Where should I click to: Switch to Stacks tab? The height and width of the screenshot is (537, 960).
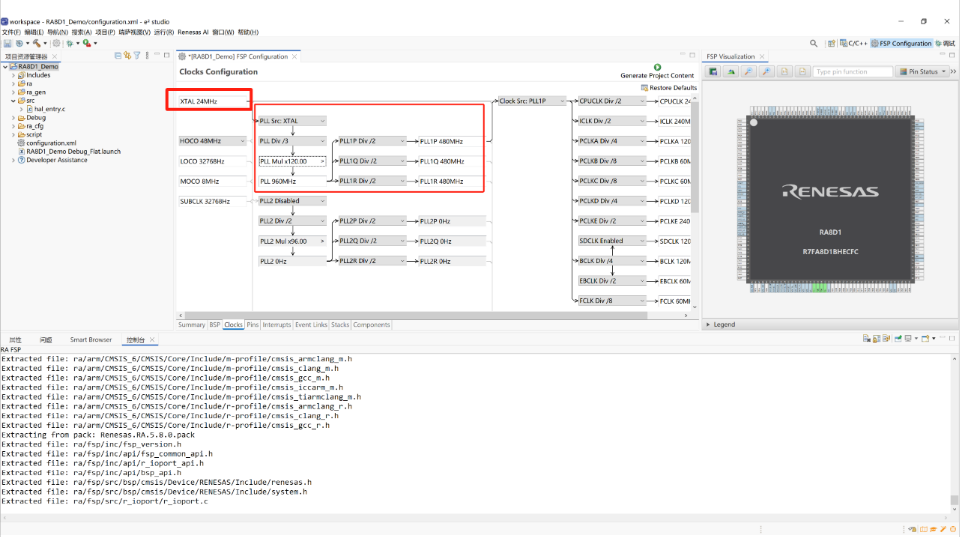(340, 325)
